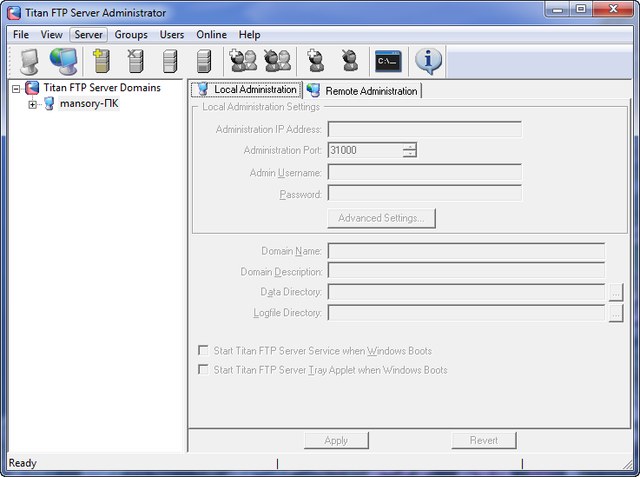This screenshot has height=477, width=640.
Task: Click the Apply button
Action: [336, 440]
